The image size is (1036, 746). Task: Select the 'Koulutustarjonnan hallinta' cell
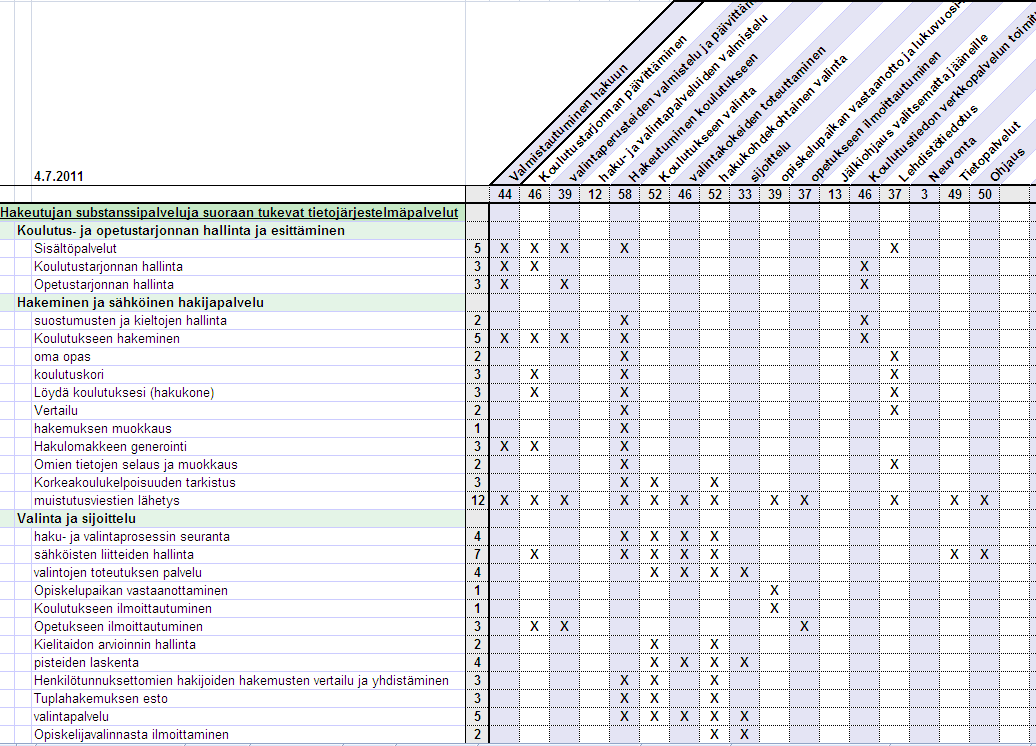pos(108,266)
